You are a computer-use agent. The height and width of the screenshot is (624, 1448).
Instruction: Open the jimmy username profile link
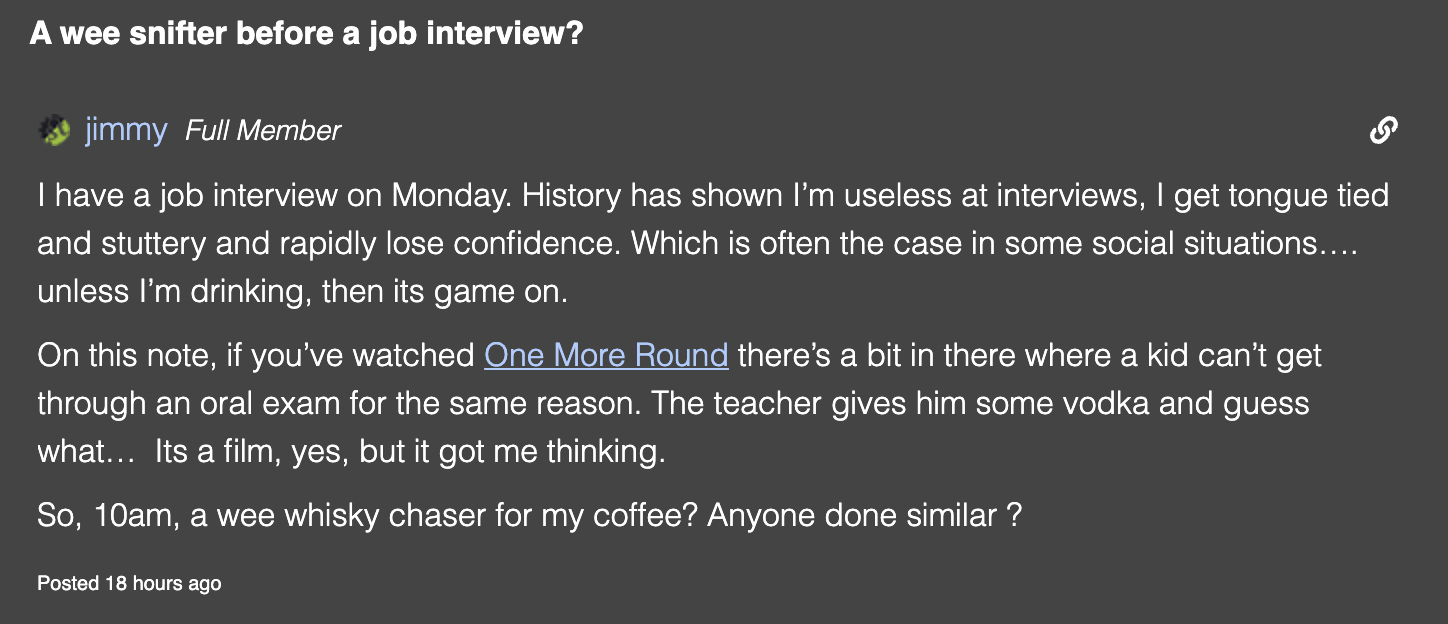126,130
